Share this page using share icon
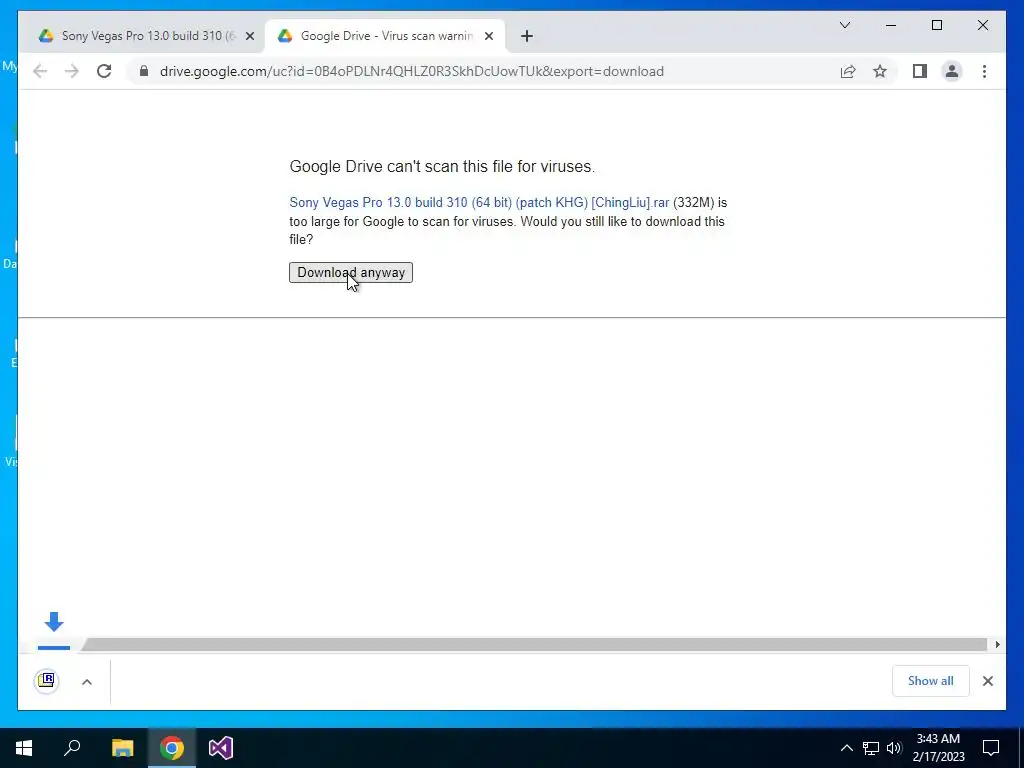The width and height of the screenshot is (1024, 768). (848, 71)
